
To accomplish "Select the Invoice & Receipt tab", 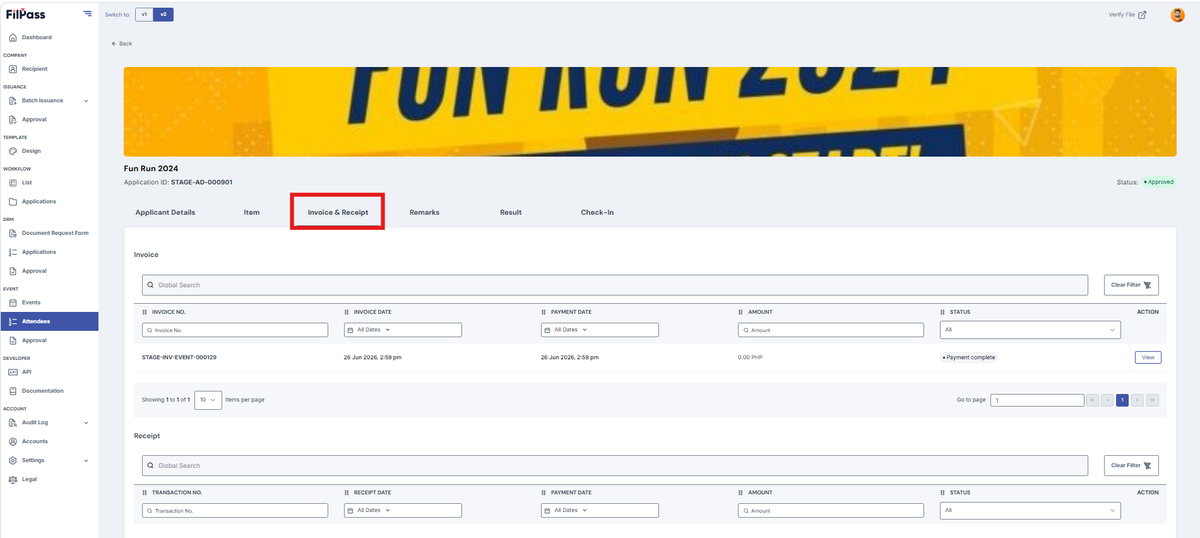I will click(x=338, y=212).
